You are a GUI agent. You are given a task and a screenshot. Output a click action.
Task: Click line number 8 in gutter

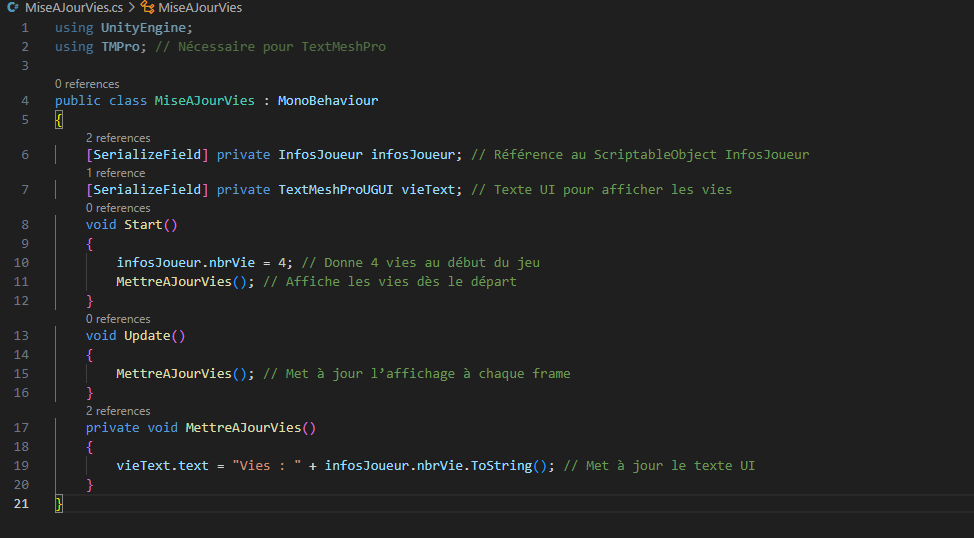click(x=25, y=224)
